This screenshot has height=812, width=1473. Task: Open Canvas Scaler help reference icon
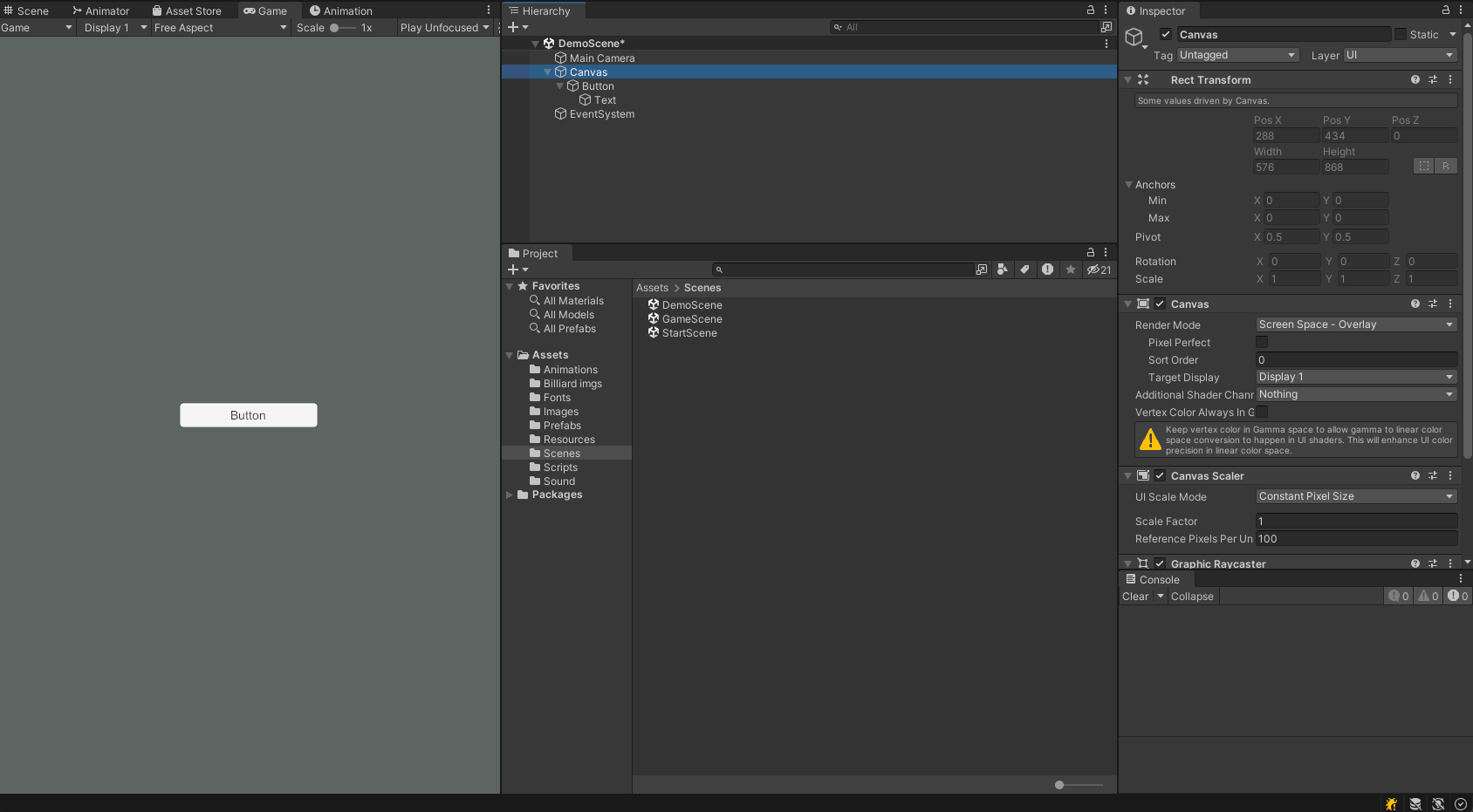click(1415, 475)
